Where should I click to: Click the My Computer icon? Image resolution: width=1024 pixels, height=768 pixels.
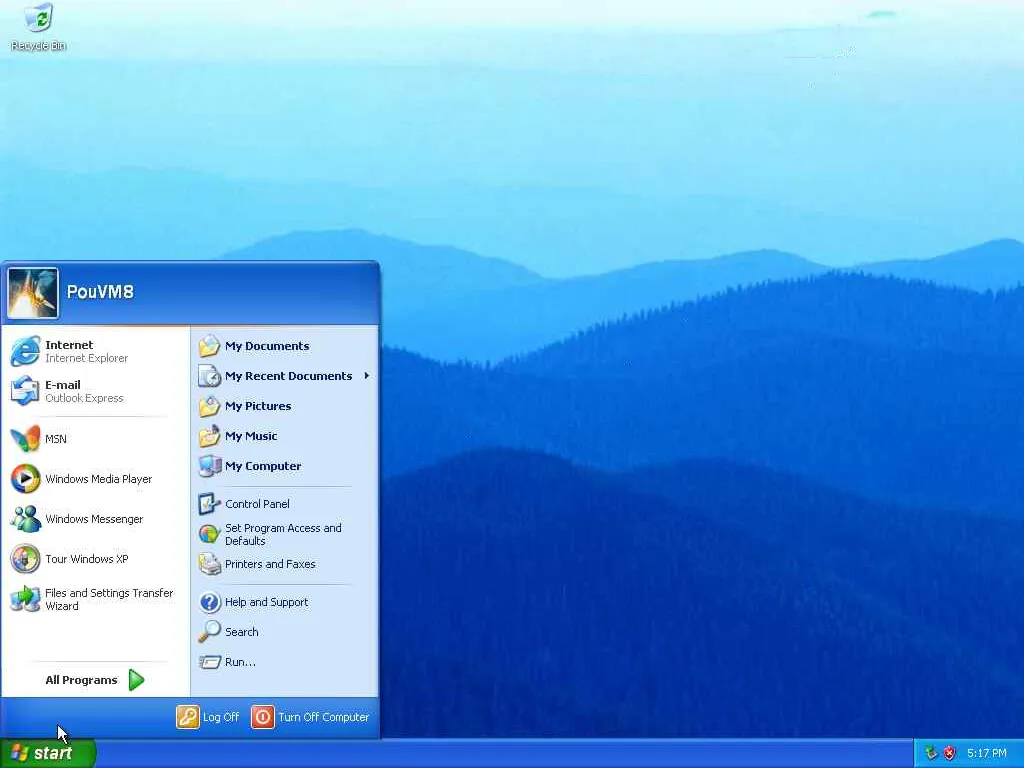209,466
